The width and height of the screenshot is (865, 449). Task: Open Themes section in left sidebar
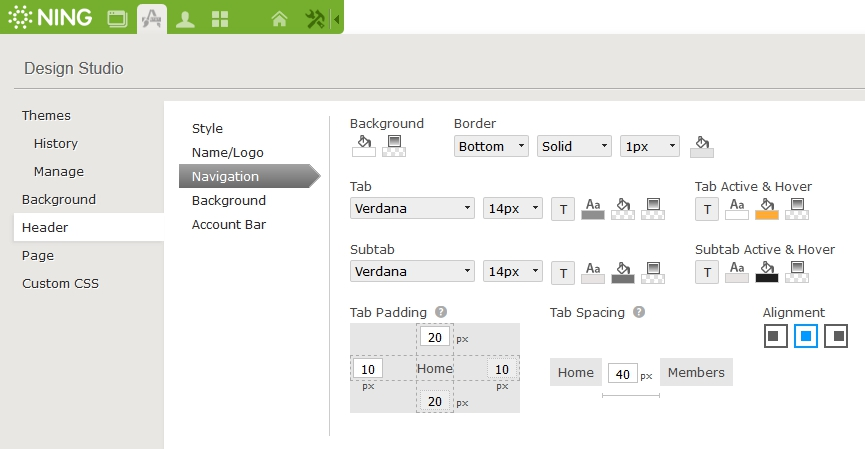click(46, 115)
